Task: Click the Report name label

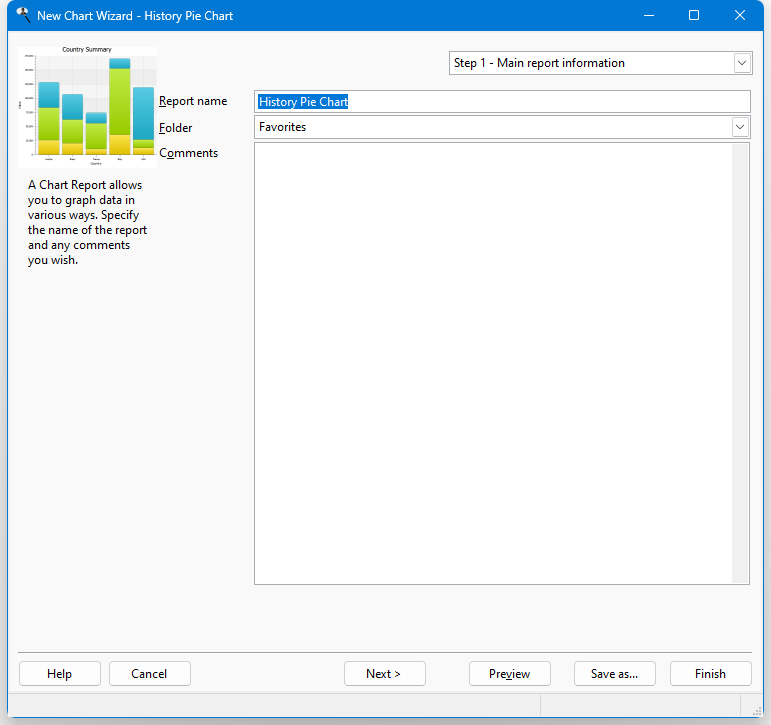Action: tap(193, 101)
